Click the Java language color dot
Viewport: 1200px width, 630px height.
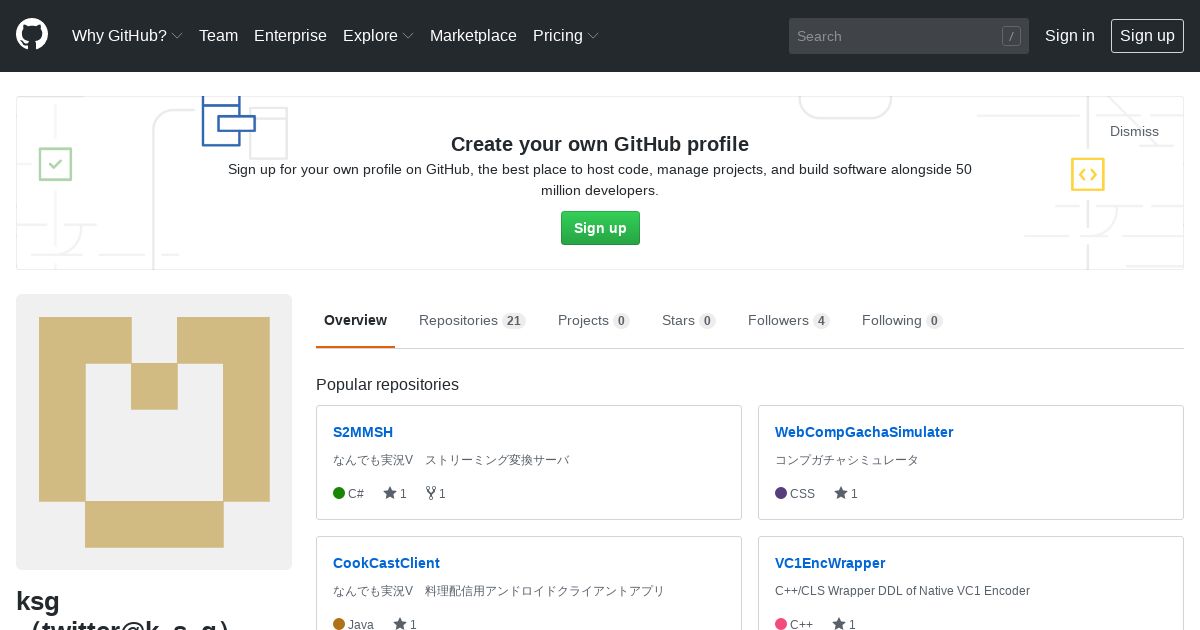pyautogui.click(x=339, y=624)
